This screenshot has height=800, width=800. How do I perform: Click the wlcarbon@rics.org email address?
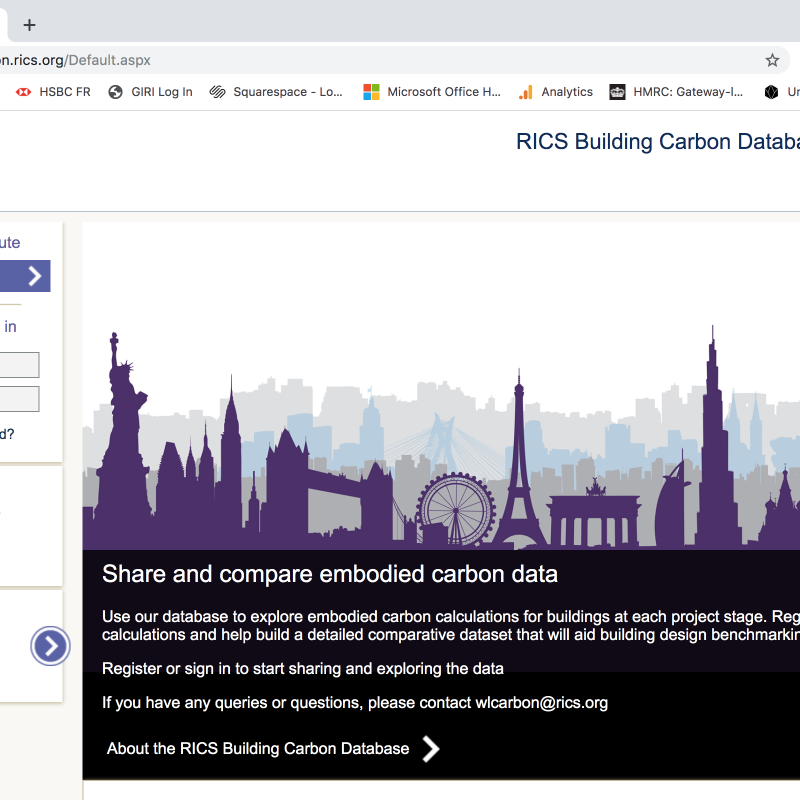[x=541, y=703]
